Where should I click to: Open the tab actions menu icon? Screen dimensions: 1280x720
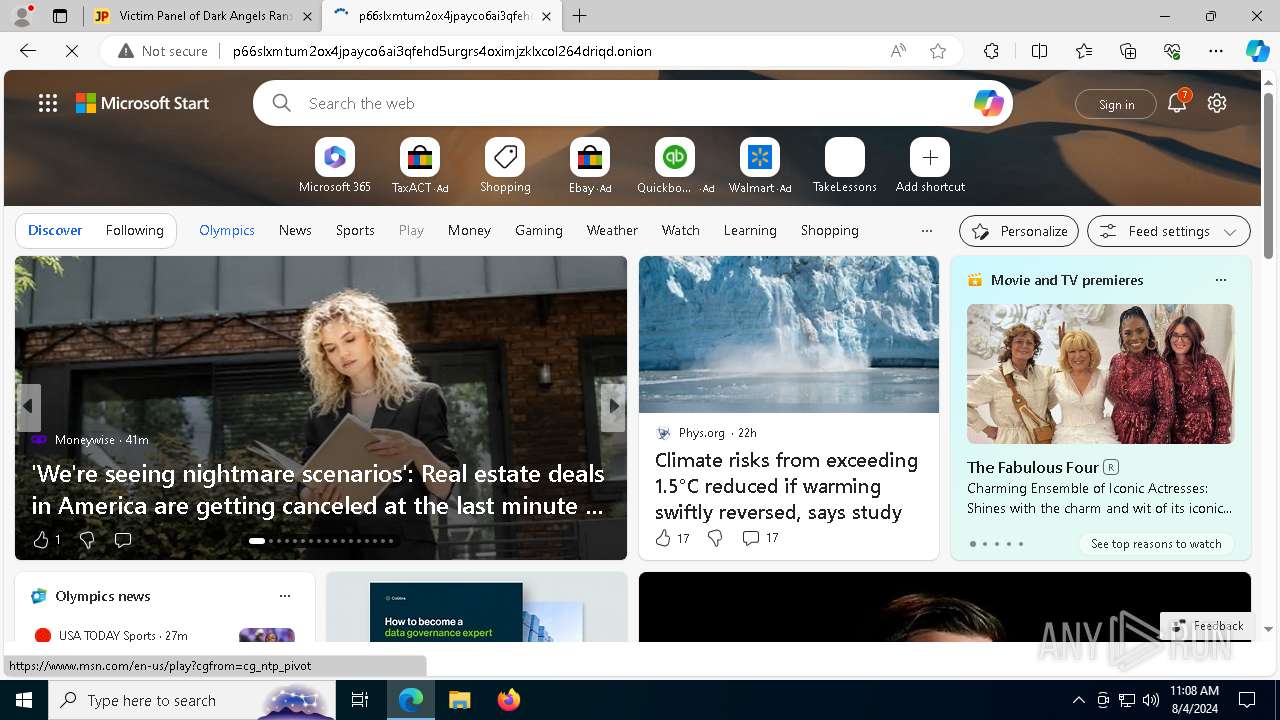point(60,16)
